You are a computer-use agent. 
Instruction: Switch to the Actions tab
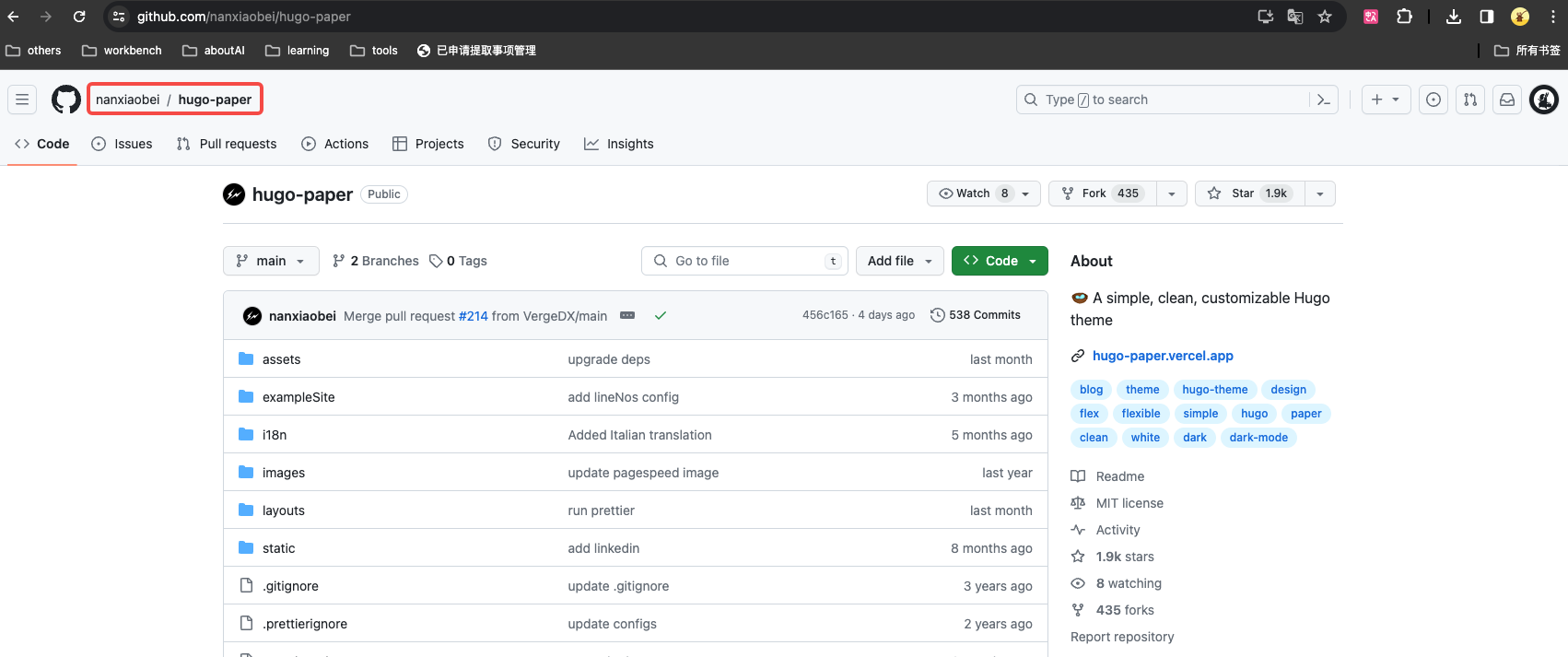point(334,144)
